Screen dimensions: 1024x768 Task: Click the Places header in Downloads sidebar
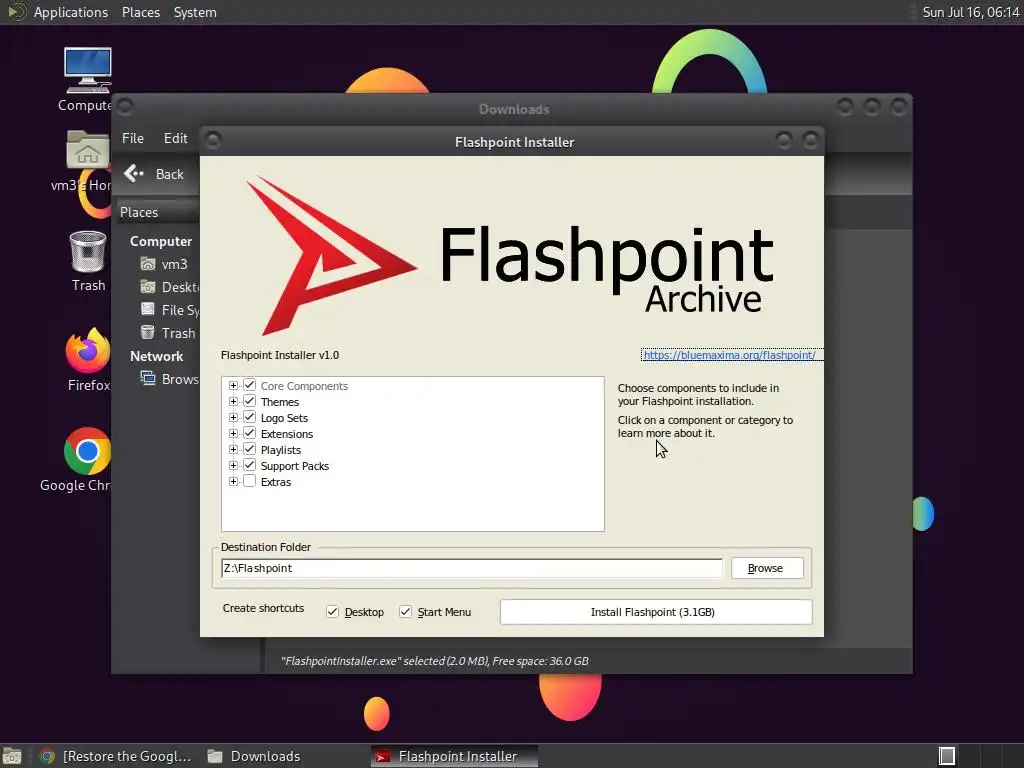click(139, 212)
